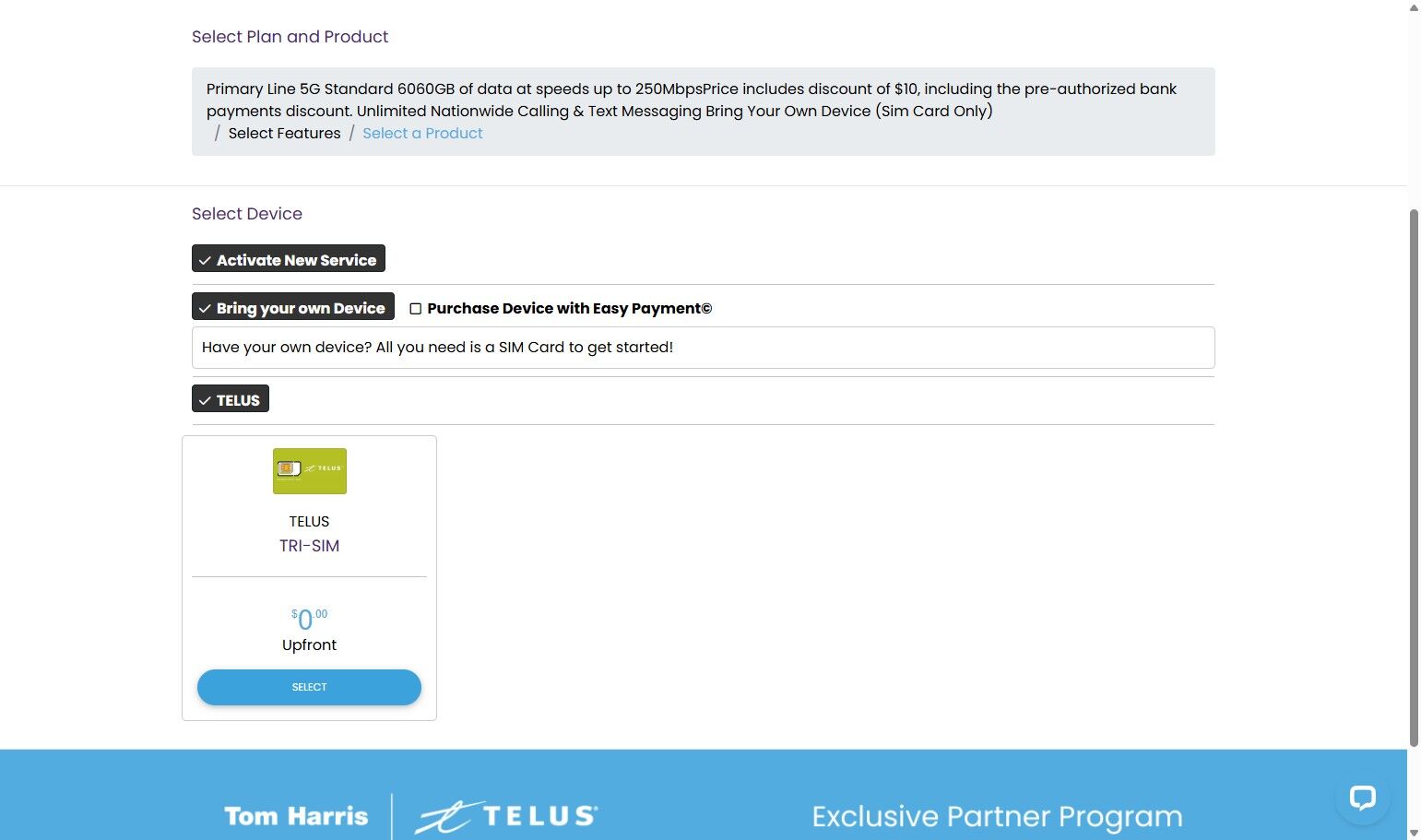
Task: Click scrollbar up arrow at top
Action: pos(1414,7)
